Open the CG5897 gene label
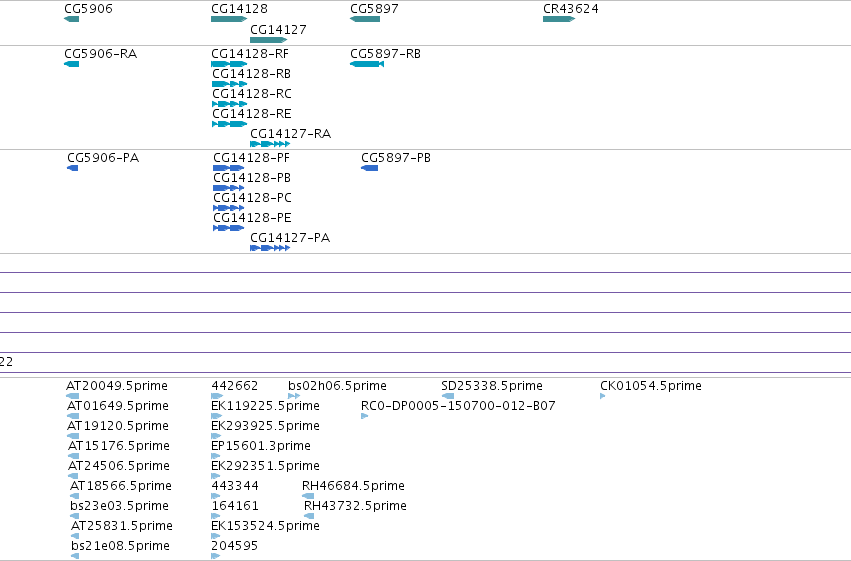Screen dimensions: 851x561 374,9
